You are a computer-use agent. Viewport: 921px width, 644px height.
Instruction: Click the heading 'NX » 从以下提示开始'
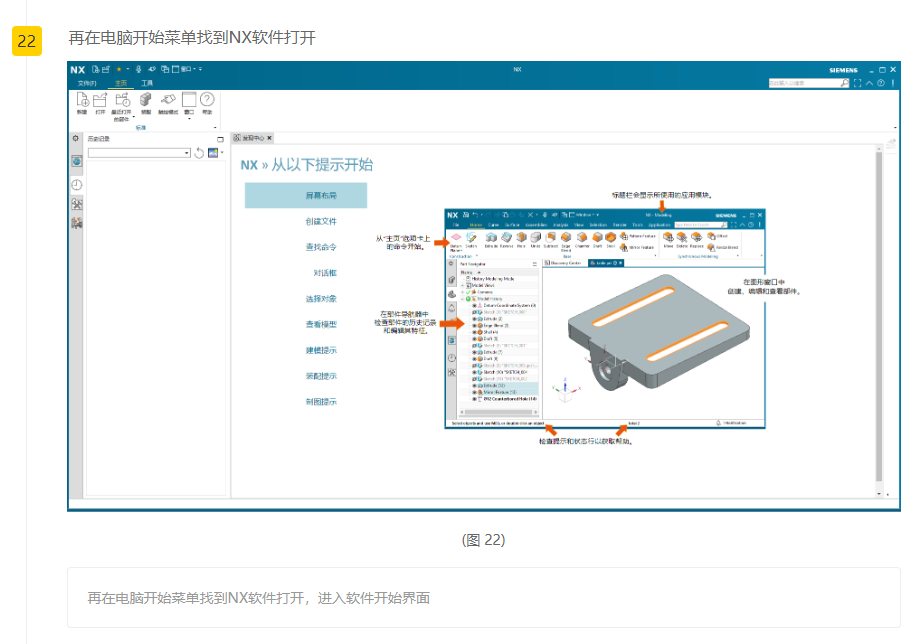click(307, 165)
